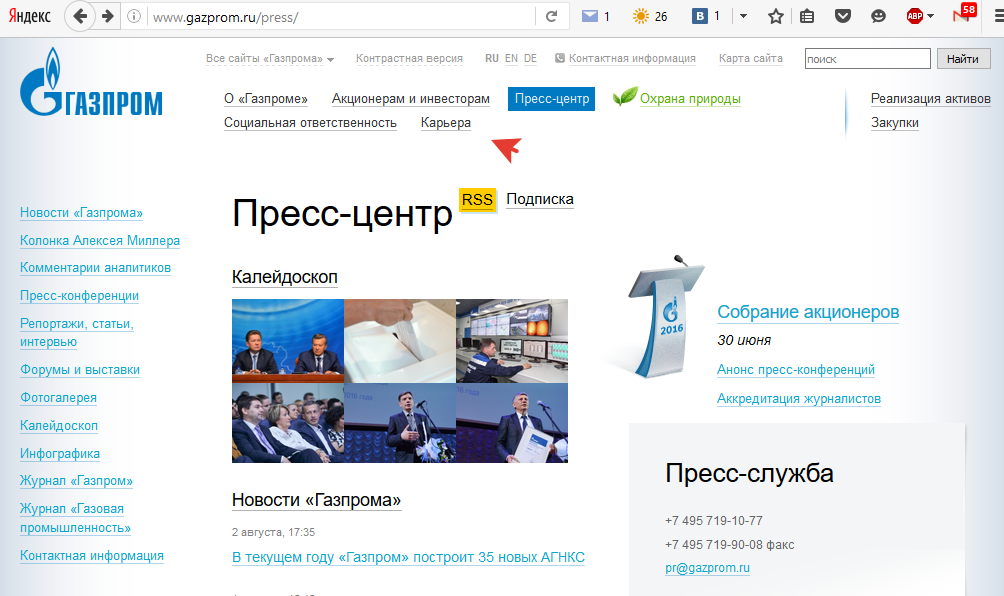Image resolution: width=1004 pixels, height=596 pixels.
Task: Open Комментарии аналитиков link
Action: tap(95, 268)
